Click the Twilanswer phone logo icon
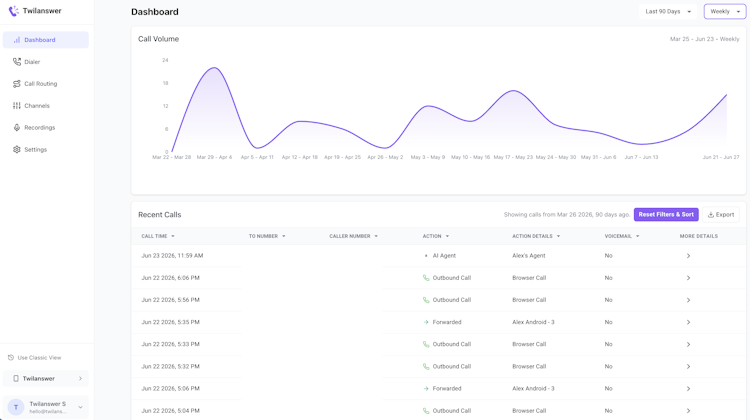750x420 pixels. point(13,11)
